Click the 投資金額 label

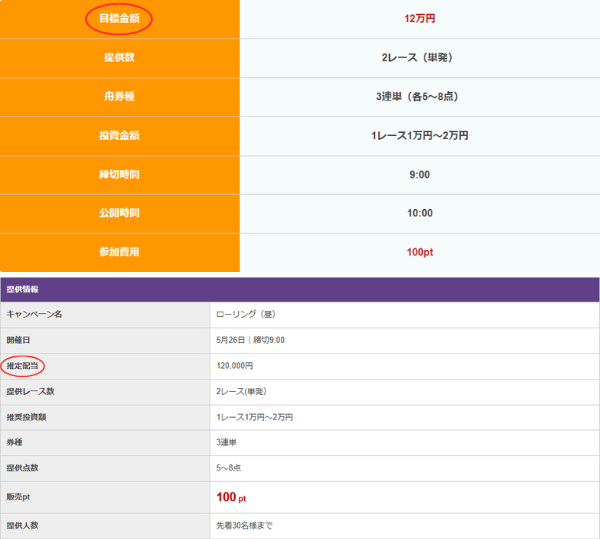click(x=119, y=135)
